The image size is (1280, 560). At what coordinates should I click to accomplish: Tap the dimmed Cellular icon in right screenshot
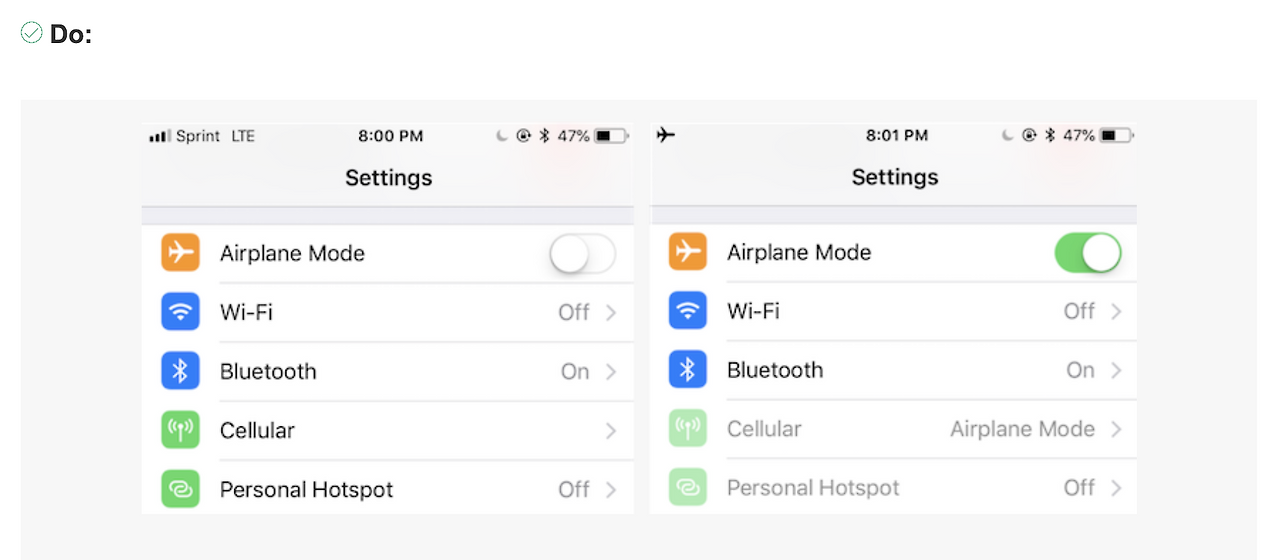point(687,428)
